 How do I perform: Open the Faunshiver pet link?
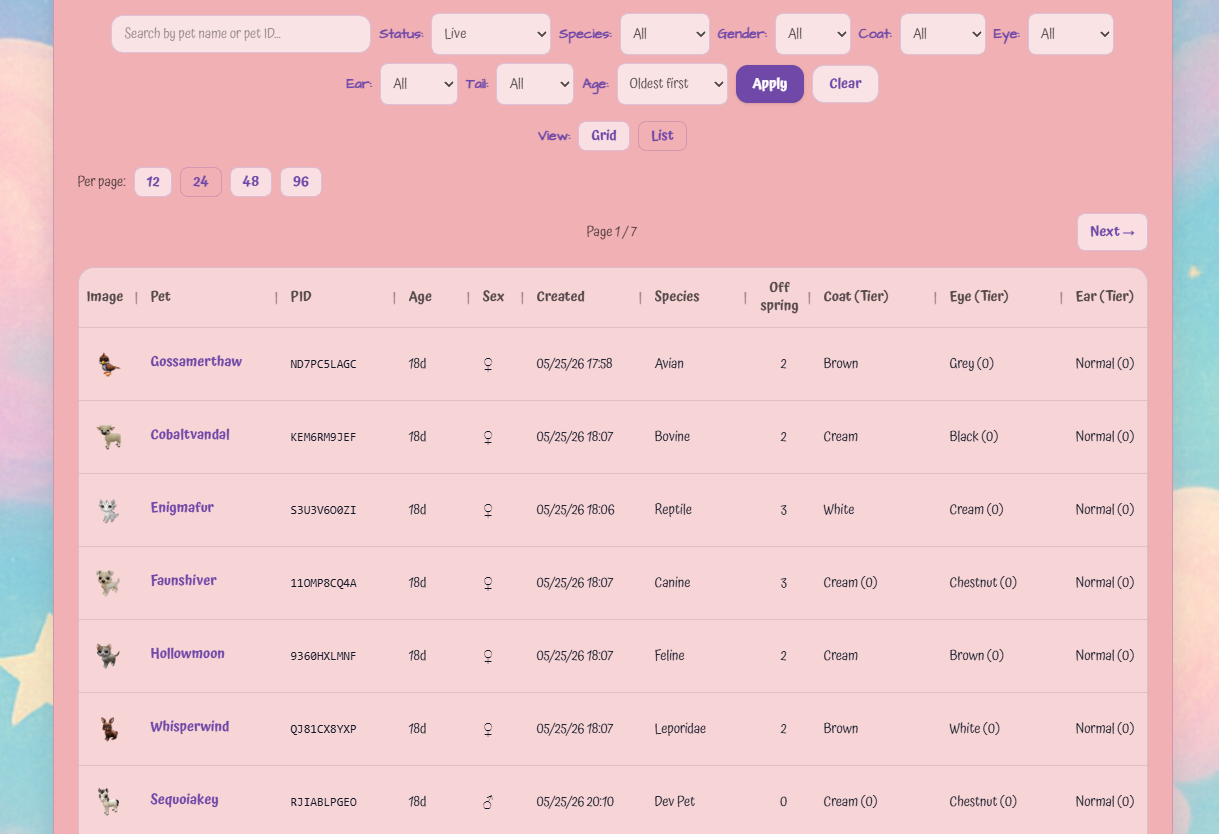(183, 581)
